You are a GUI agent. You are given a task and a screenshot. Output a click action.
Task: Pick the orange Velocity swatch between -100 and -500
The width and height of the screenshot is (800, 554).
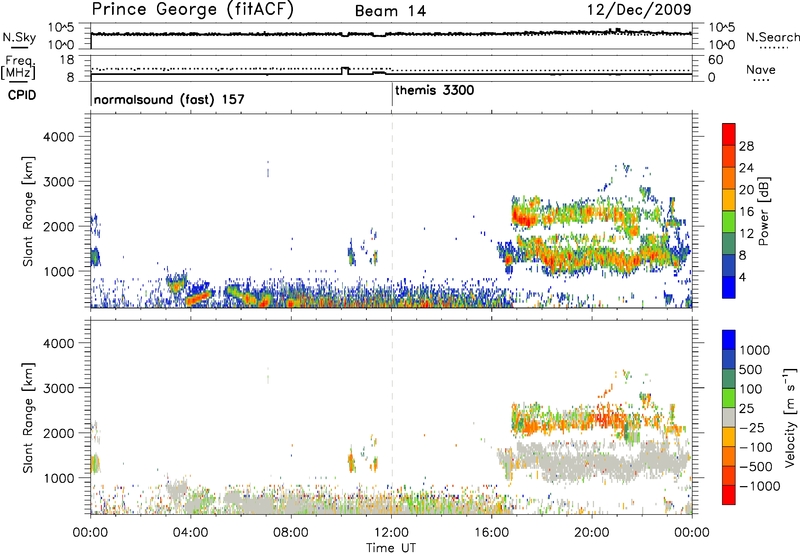tap(729, 456)
